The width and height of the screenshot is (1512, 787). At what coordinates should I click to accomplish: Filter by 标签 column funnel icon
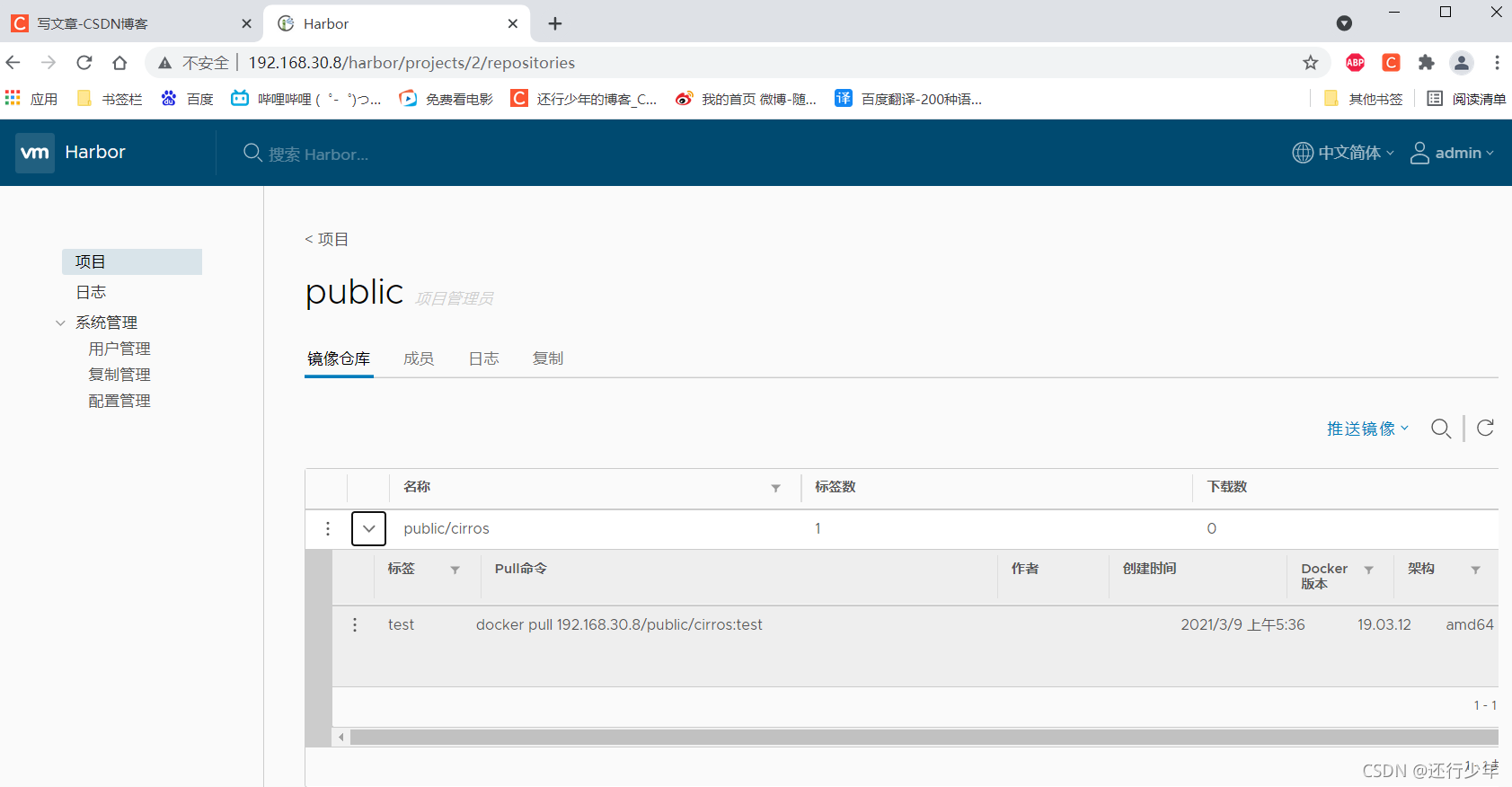click(x=455, y=570)
